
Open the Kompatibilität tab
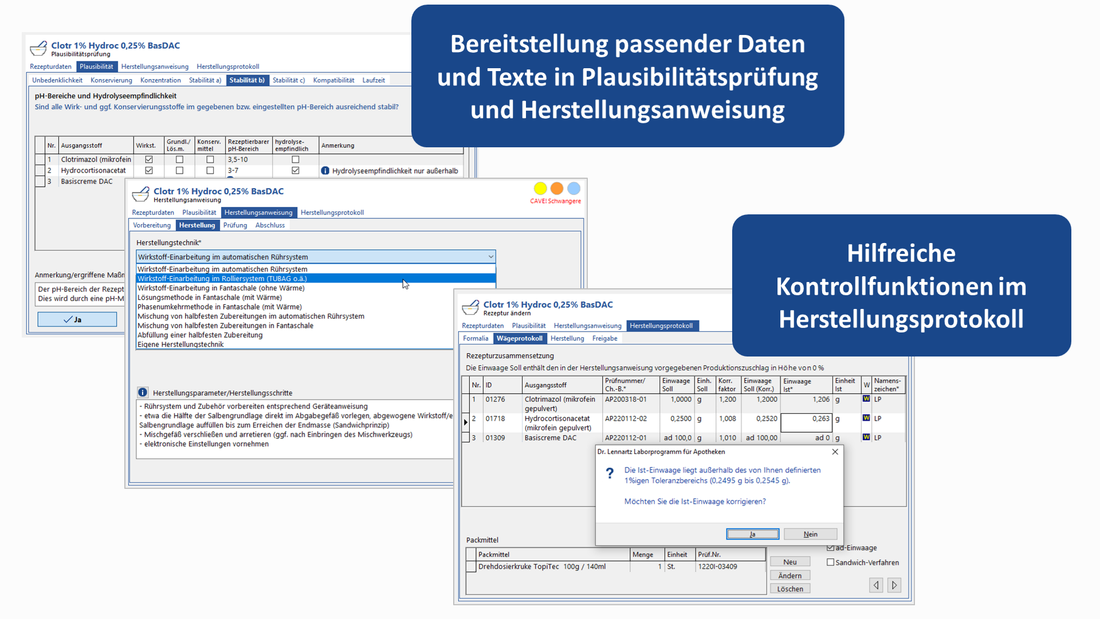tap(333, 80)
